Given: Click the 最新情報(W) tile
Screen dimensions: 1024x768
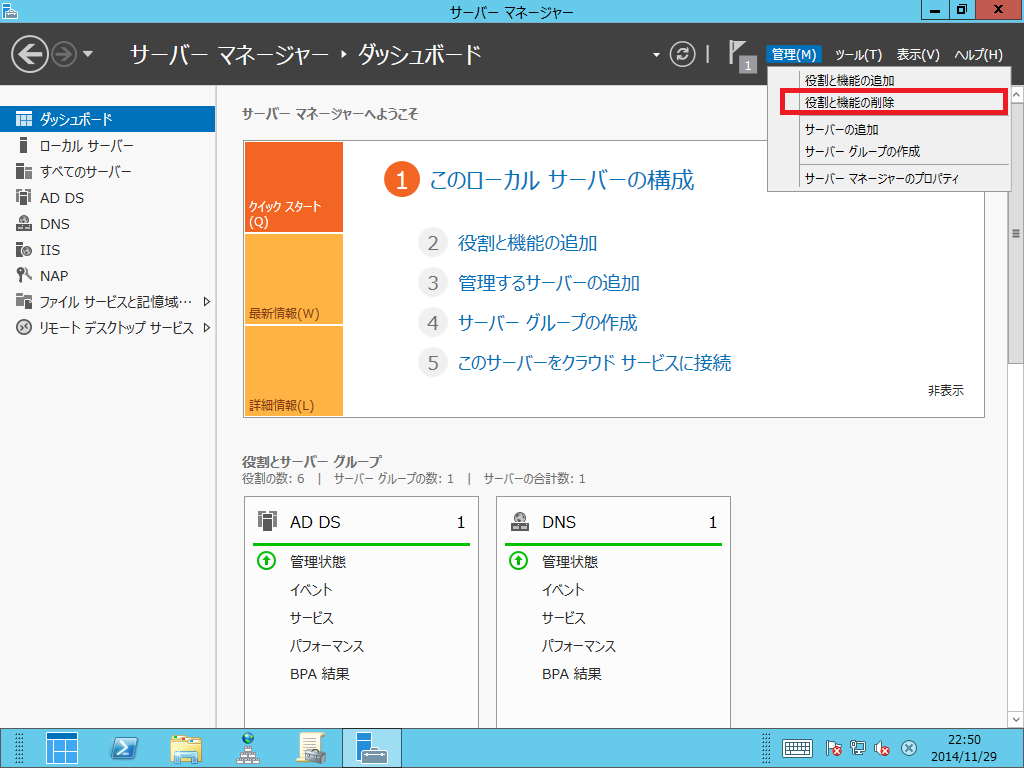Looking at the screenshot, I should pyautogui.click(x=294, y=280).
